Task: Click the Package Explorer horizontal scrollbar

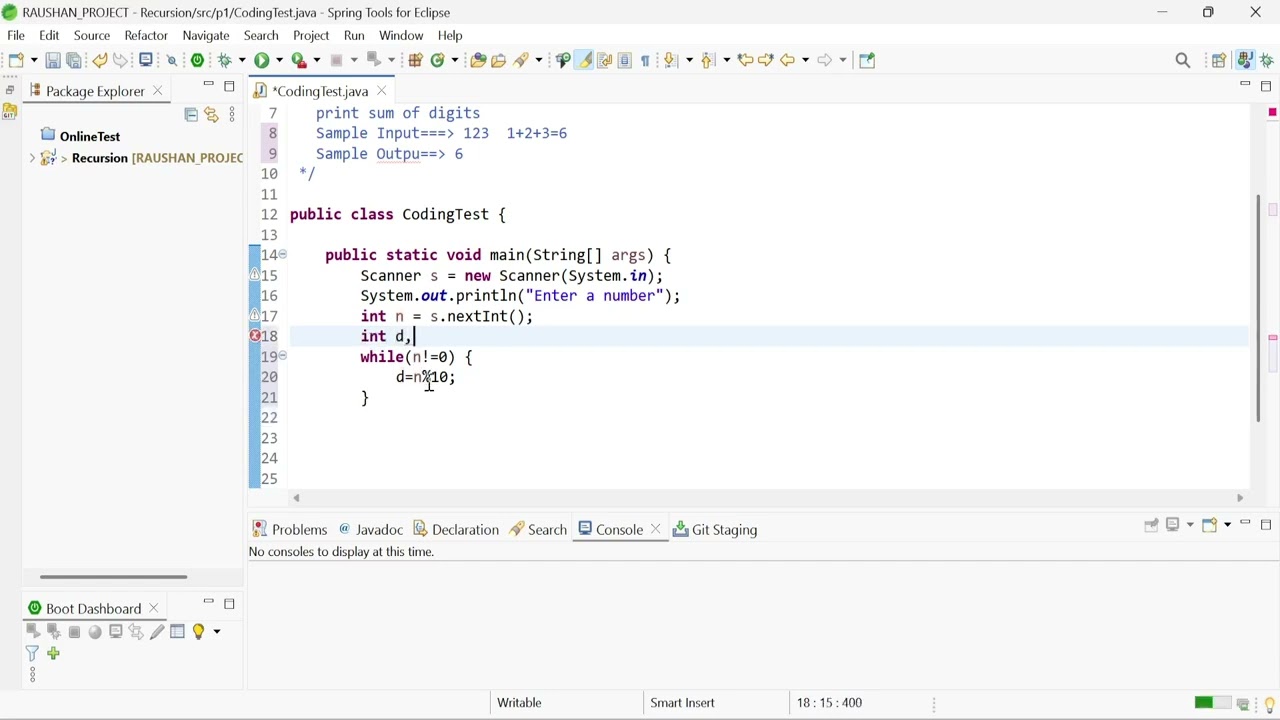Action: pyautogui.click(x=113, y=576)
